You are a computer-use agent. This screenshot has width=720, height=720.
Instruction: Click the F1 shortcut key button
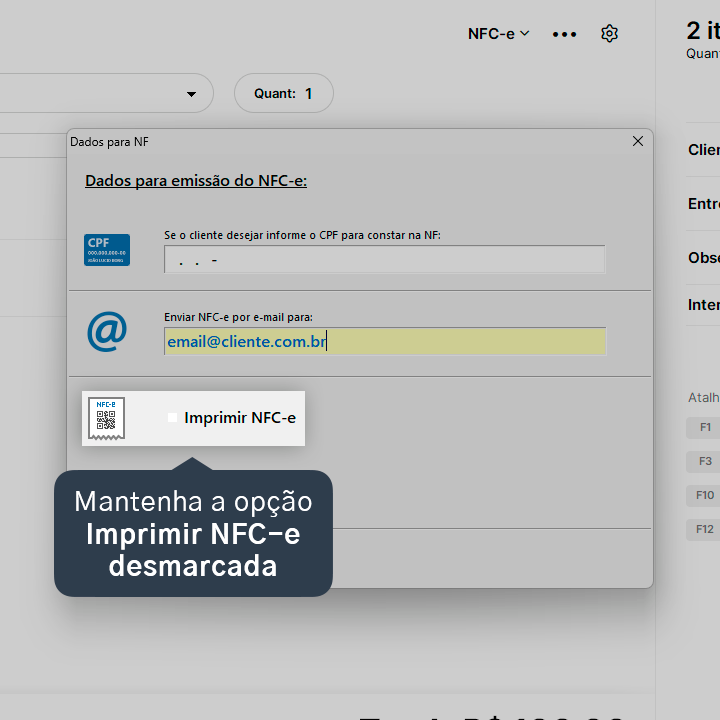pyautogui.click(x=703, y=428)
